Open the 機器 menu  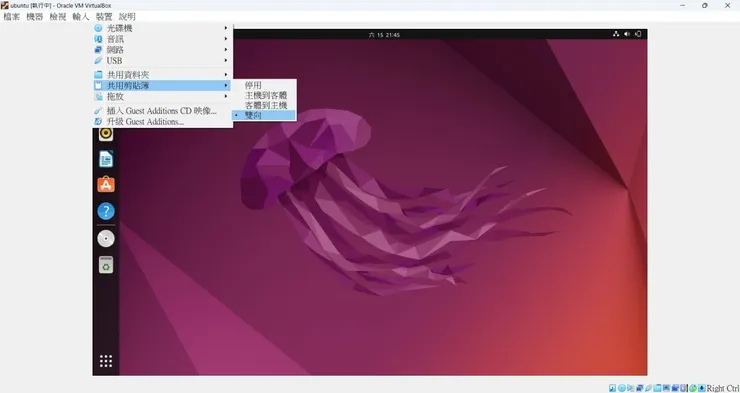[34, 17]
